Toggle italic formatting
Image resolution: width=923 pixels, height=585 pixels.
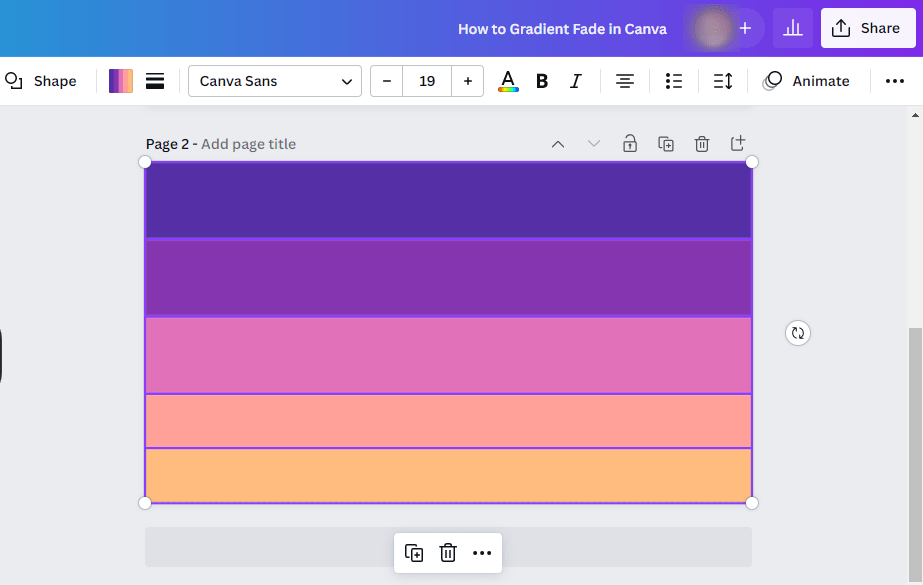[x=575, y=81]
